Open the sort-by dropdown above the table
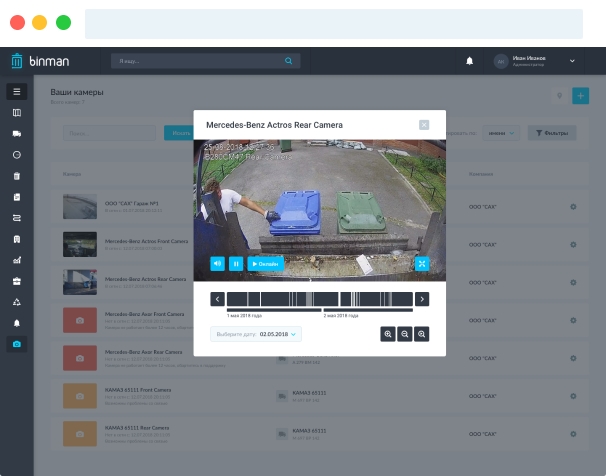Screen dimensions: 606x476 [497, 132]
